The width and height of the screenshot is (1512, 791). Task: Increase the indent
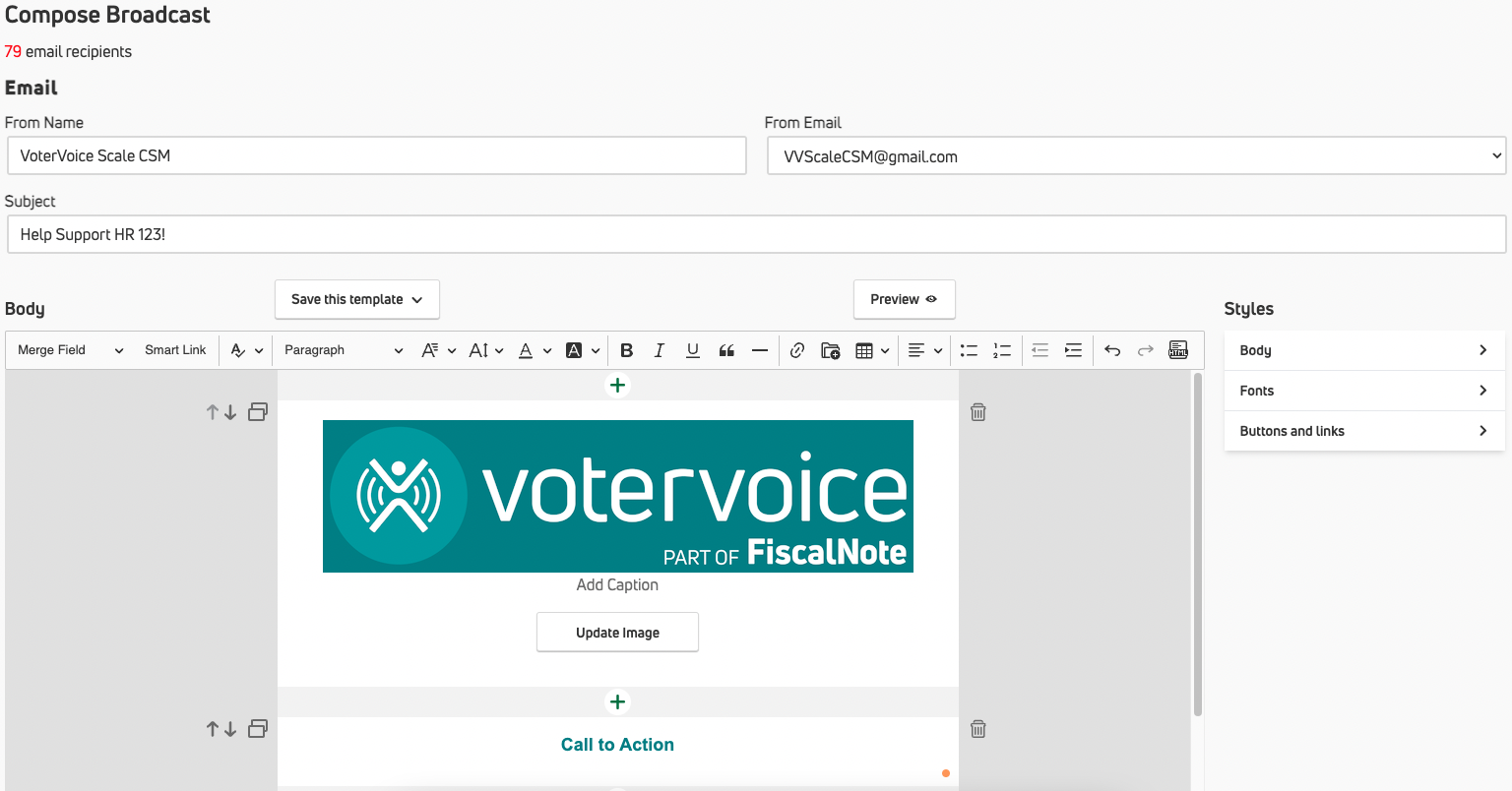point(1074,350)
